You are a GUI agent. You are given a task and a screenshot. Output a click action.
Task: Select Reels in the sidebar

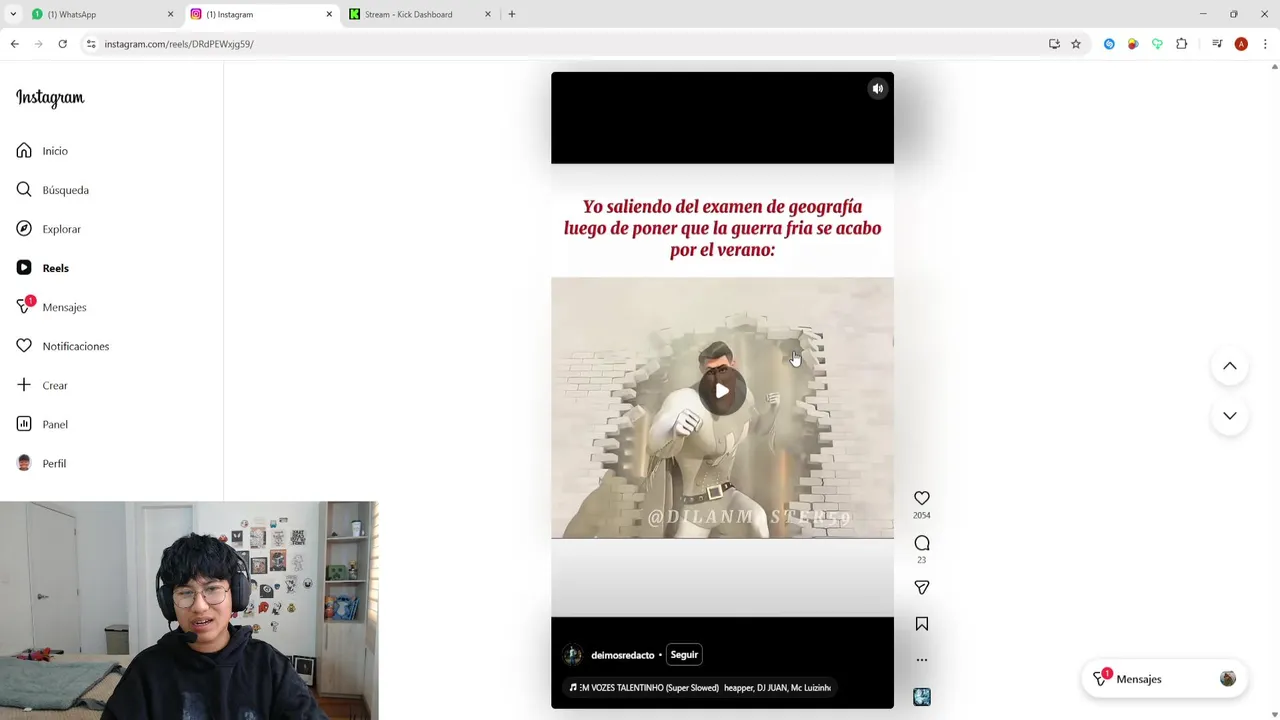42,268
